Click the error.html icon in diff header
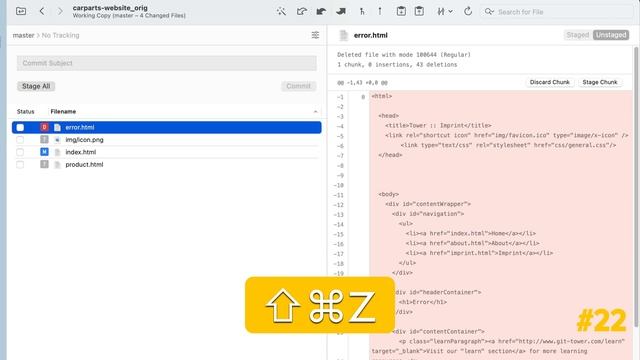Viewport: 640px width, 360px height. [343, 35]
